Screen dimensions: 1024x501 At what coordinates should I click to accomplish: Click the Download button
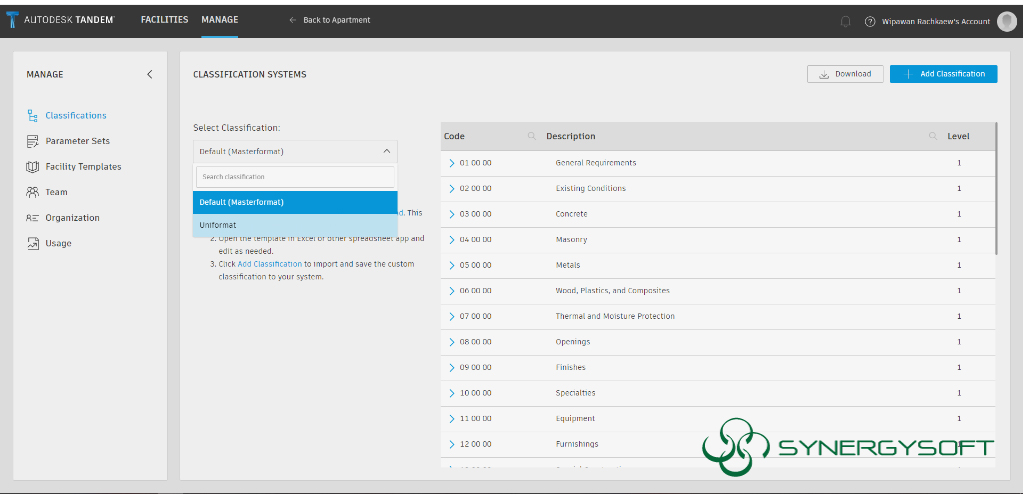coord(845,74)
